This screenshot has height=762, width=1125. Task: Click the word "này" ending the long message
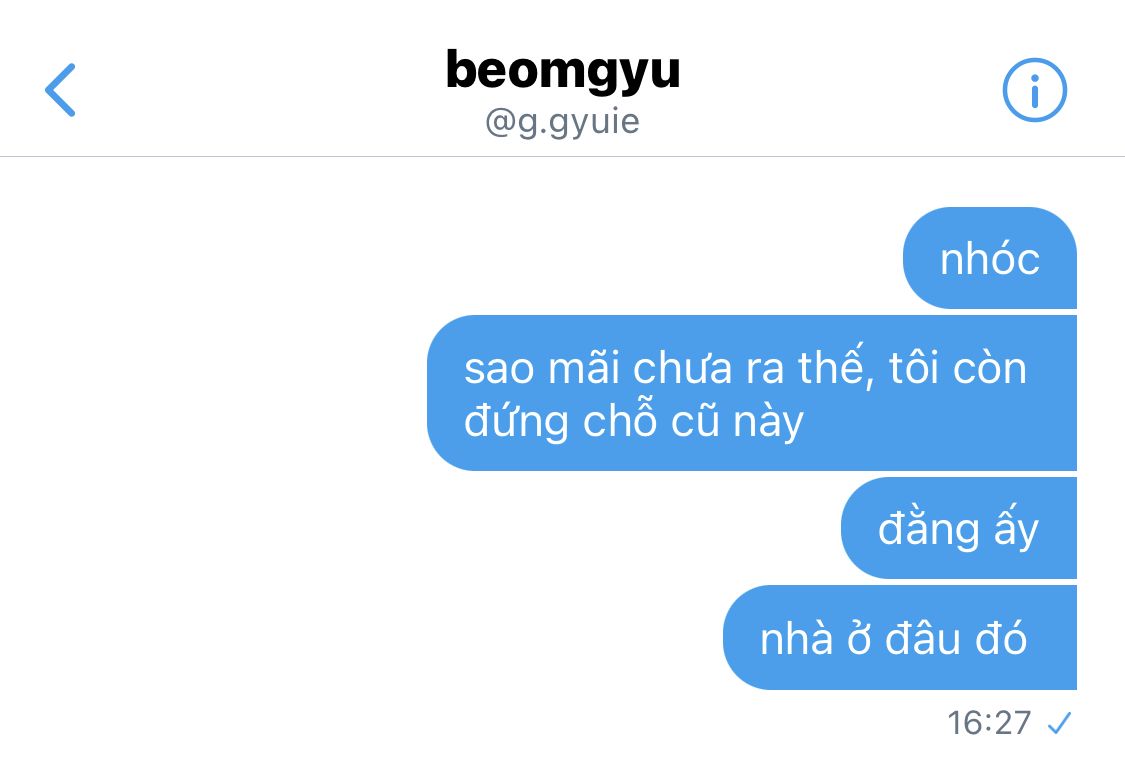click(768, 422)
